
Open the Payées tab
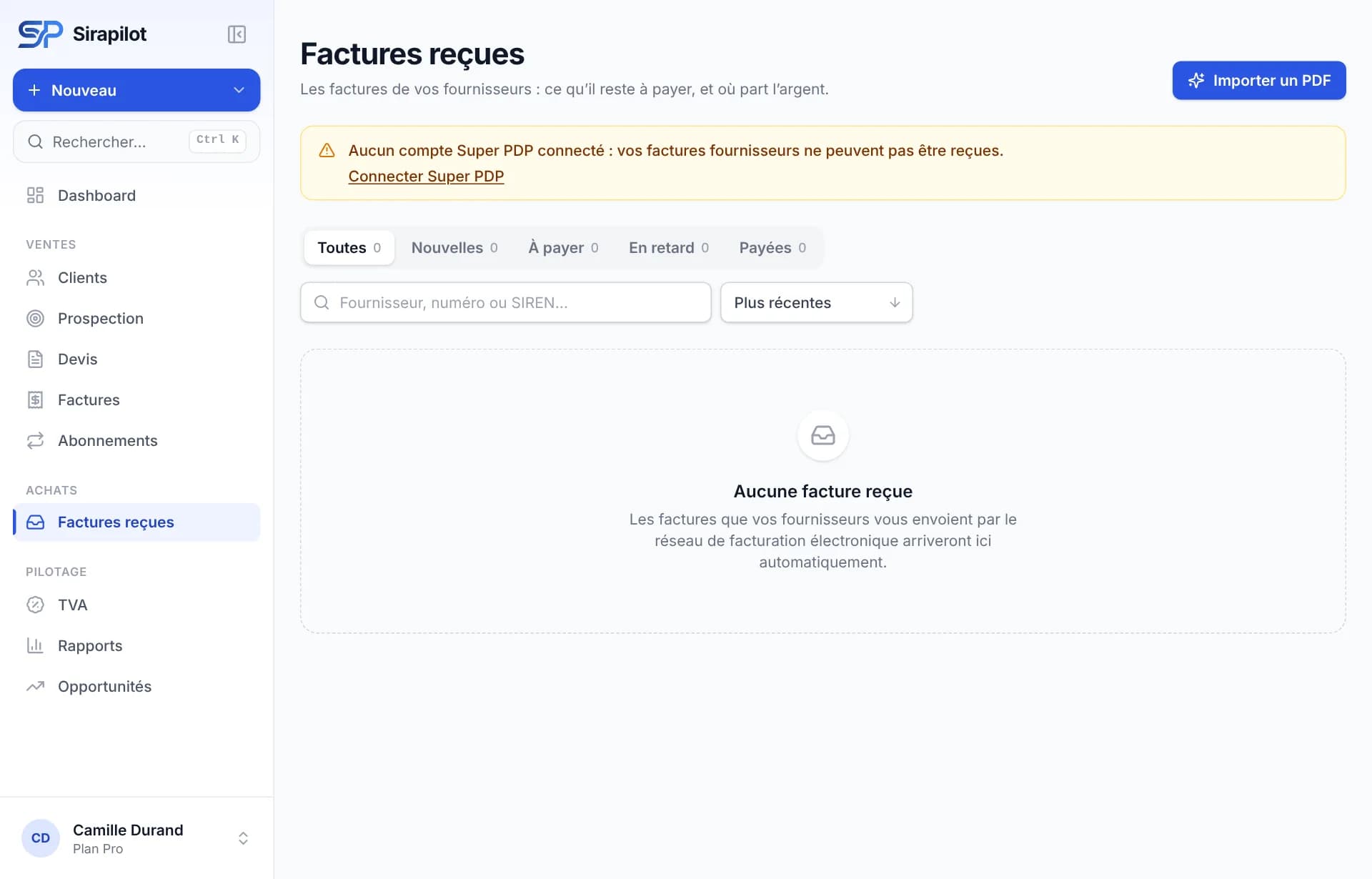pyautogui.click(x=772, y=247)
